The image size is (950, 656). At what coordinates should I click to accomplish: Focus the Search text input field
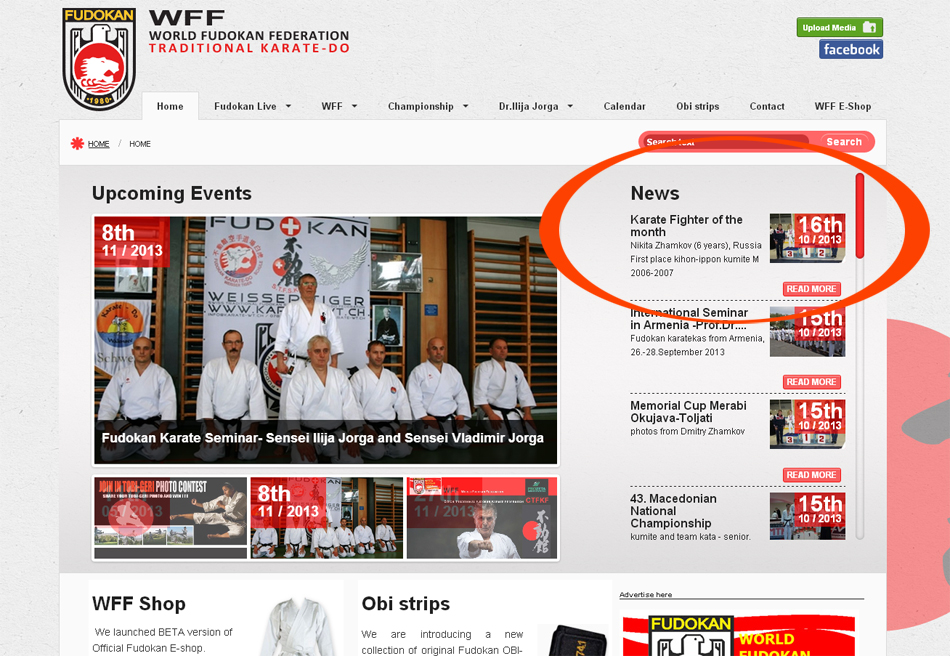(x=726, y=142)
